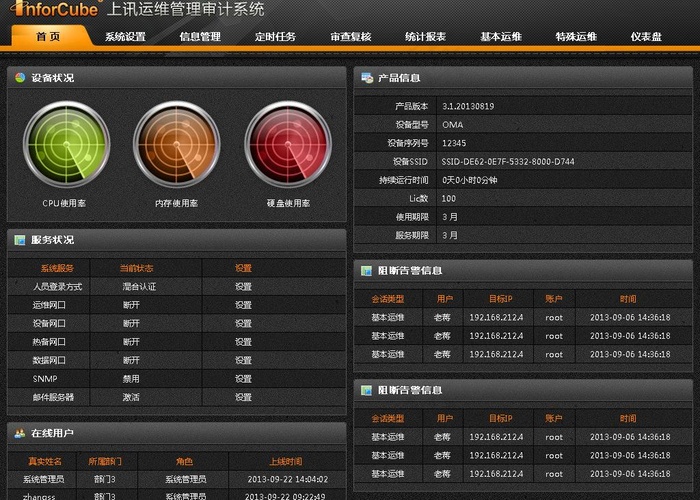700x500 pixels.
Task: Click the online time 2013-09-22 14:04:02
Action: pyautogui.click(x=288, y=479)
